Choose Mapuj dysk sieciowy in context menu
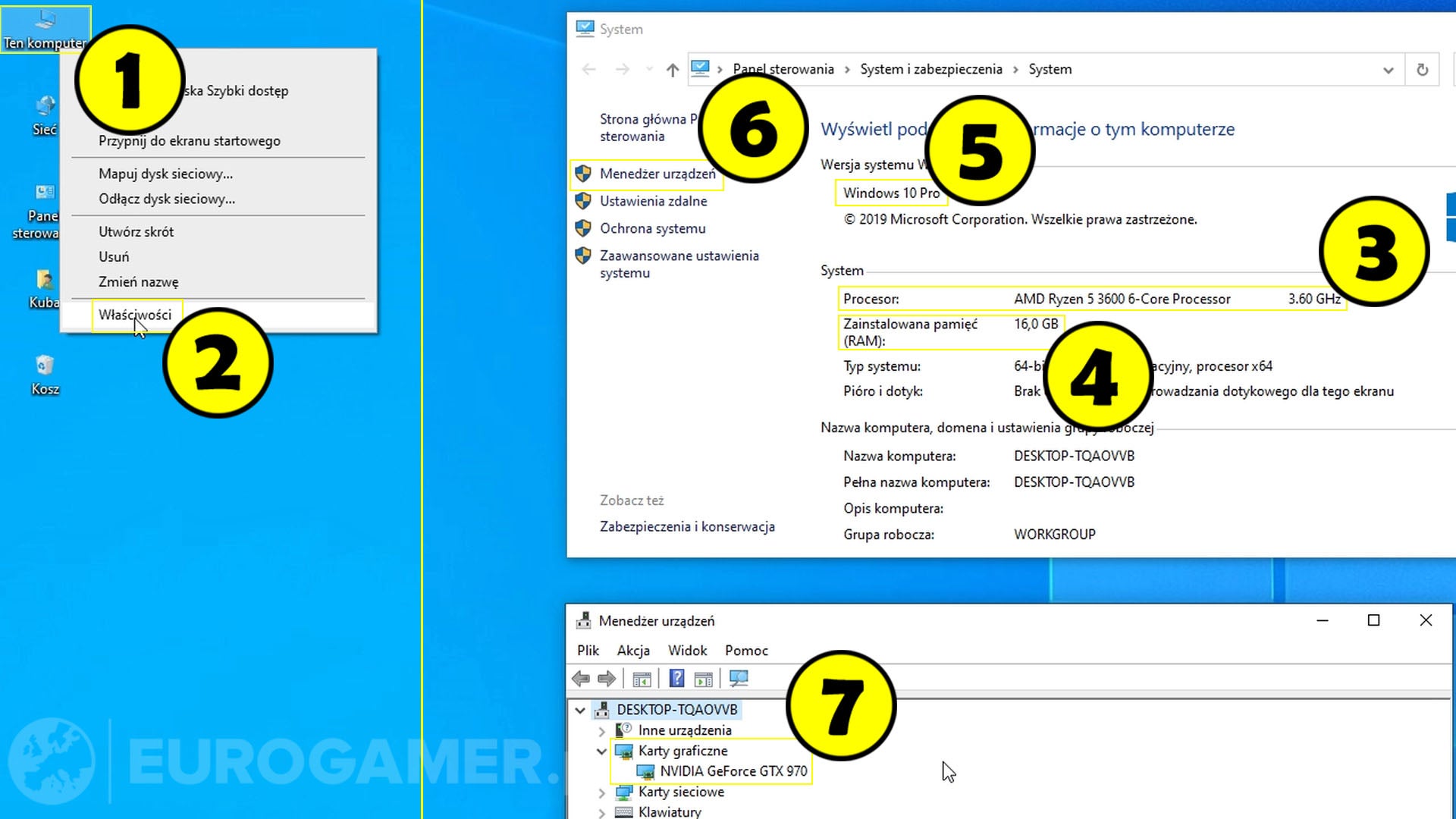1456x819 pixels. click(x=166, y=174)
